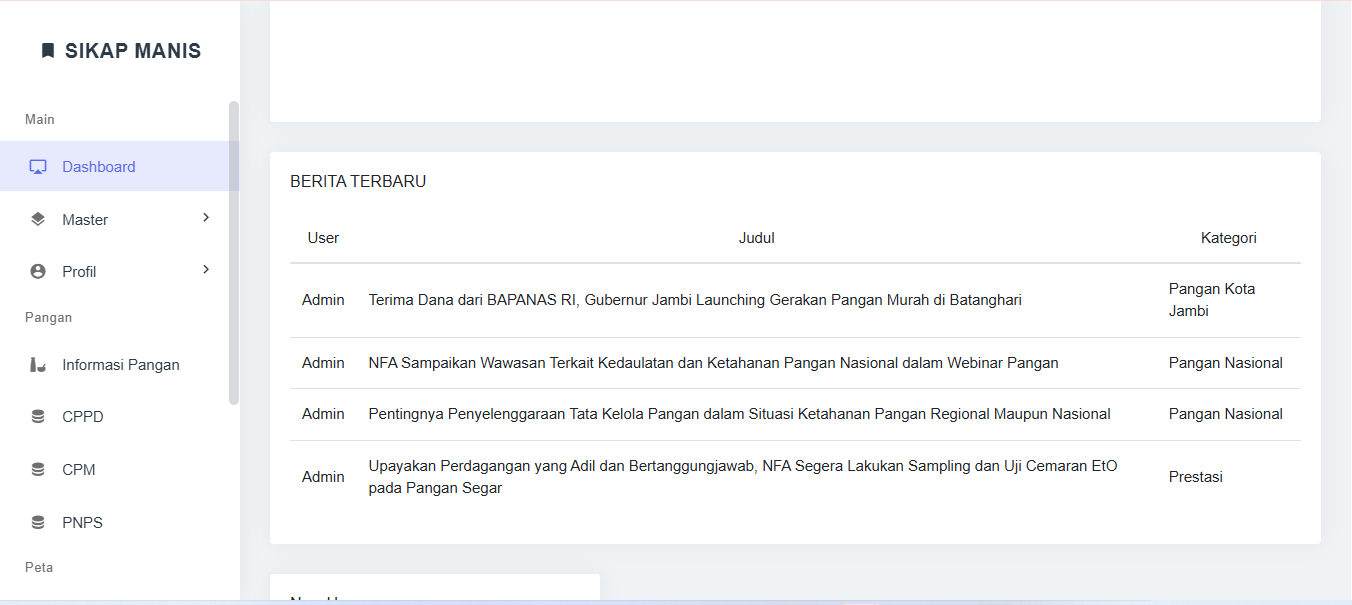1352x605 pixels.
Task: Click the Judul column header
Action: pyautogui.click(x=757, y=238)
